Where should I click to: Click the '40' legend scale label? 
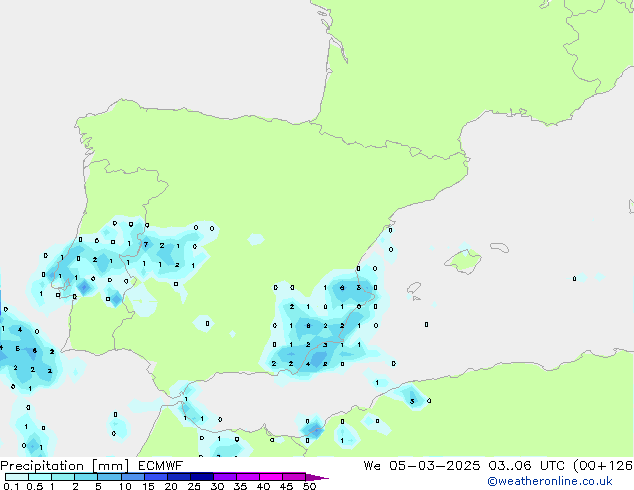point(263,486)
